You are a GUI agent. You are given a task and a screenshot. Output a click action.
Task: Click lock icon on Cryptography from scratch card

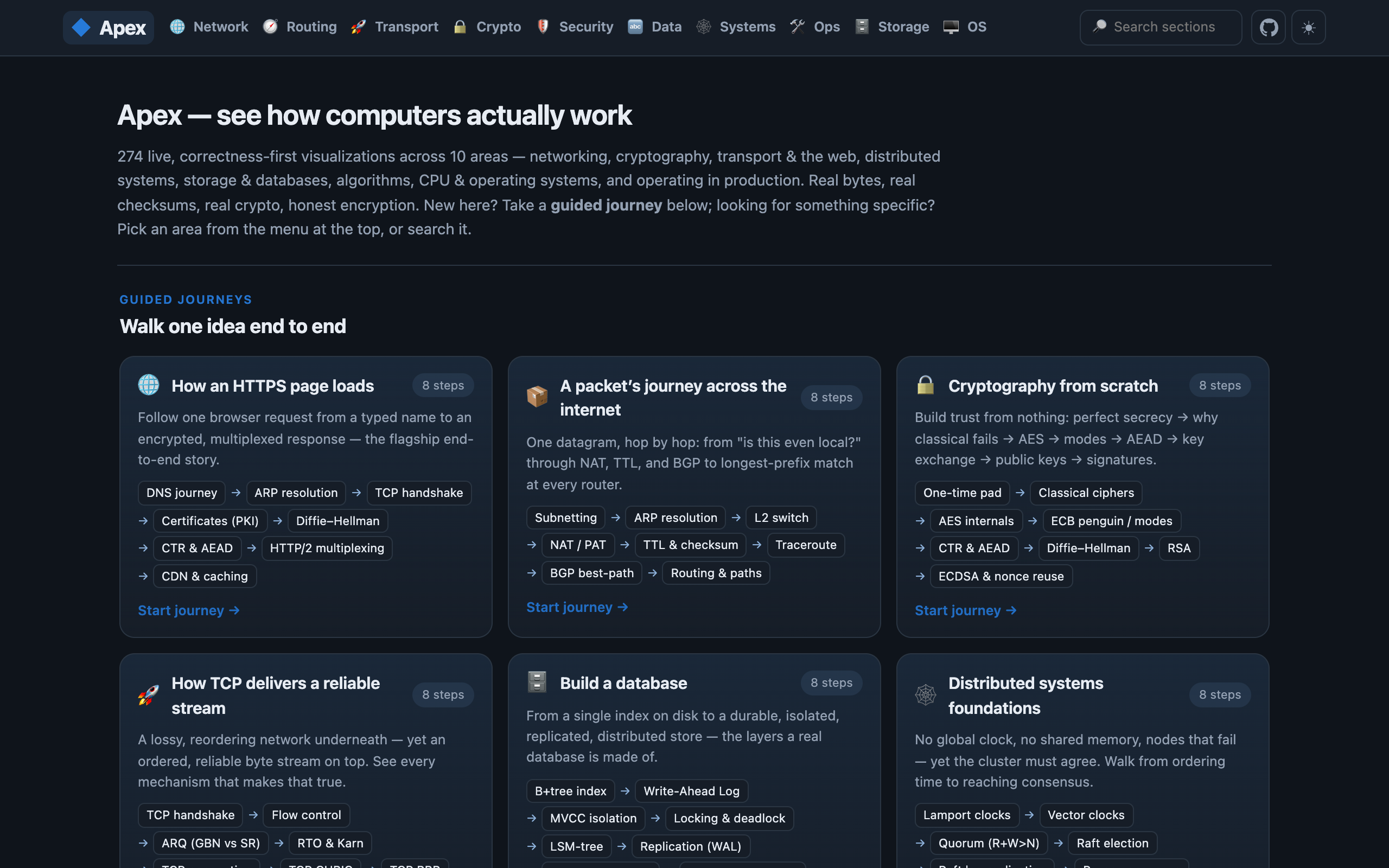(x=926, y=385)
